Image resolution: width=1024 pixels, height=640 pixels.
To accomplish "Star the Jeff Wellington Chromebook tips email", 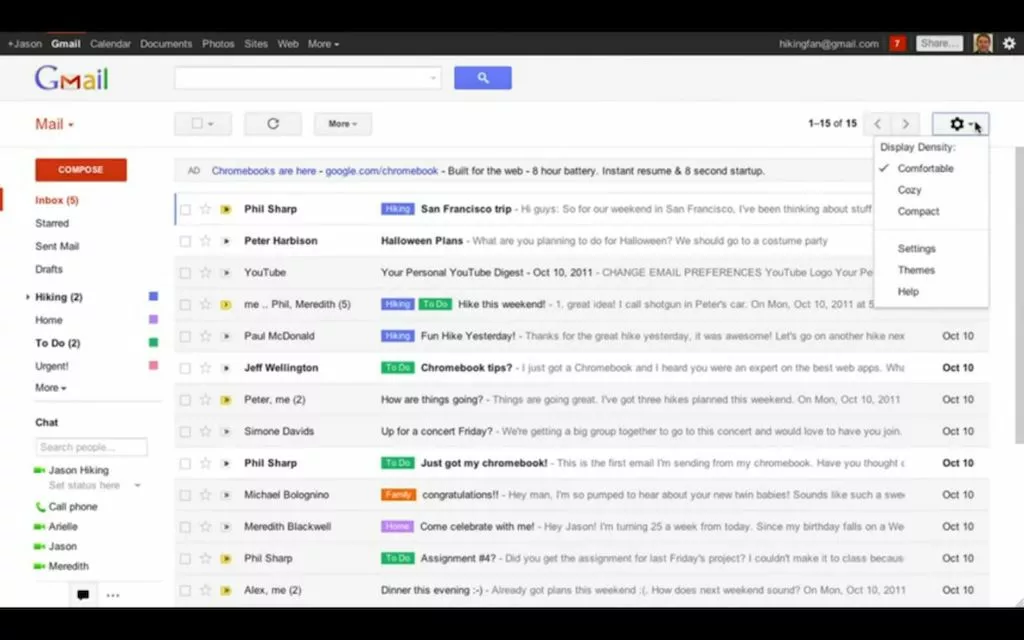I will pyautogui.click(x=205, y=368).
